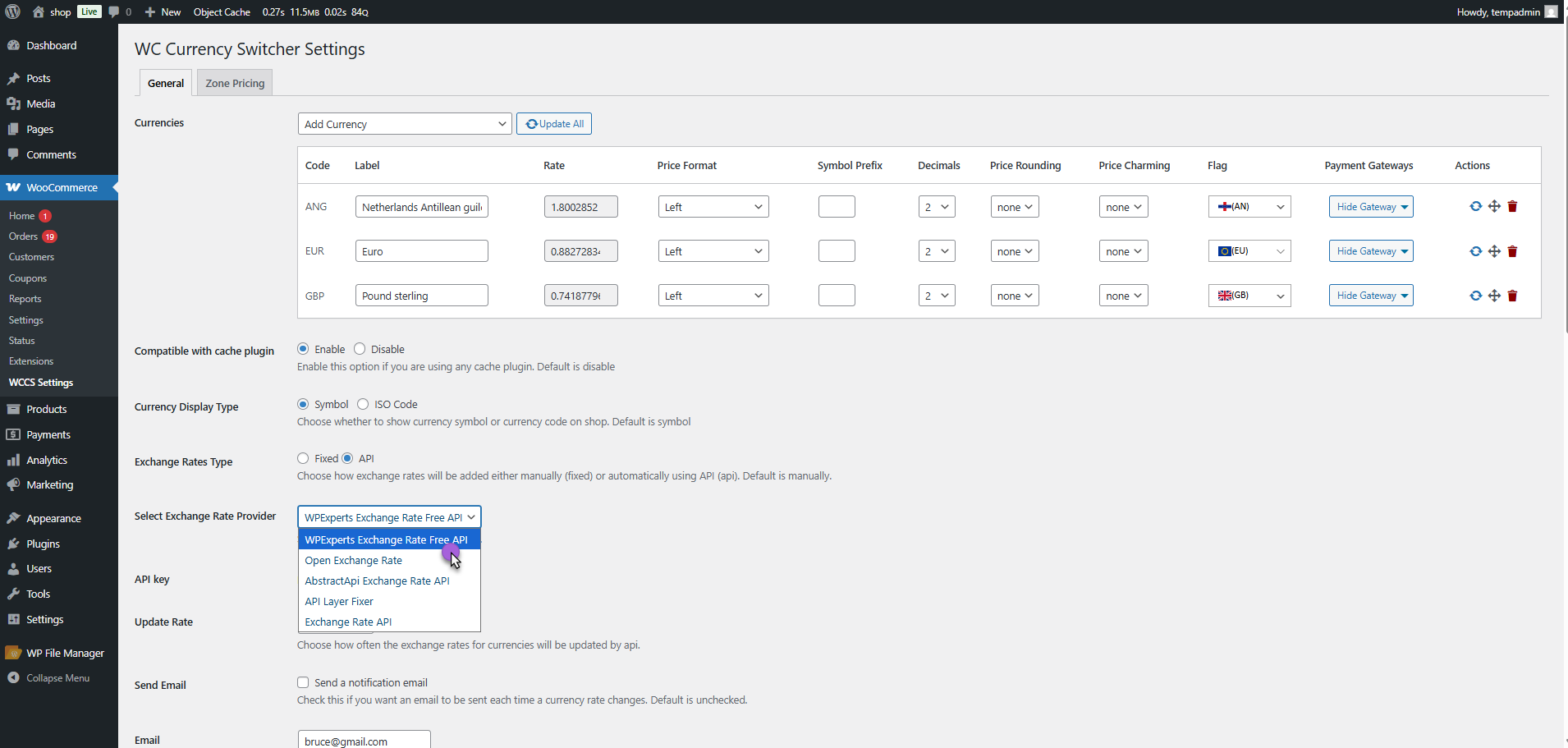Click the email field containing bruce@gmail.com

coord(364,740)
